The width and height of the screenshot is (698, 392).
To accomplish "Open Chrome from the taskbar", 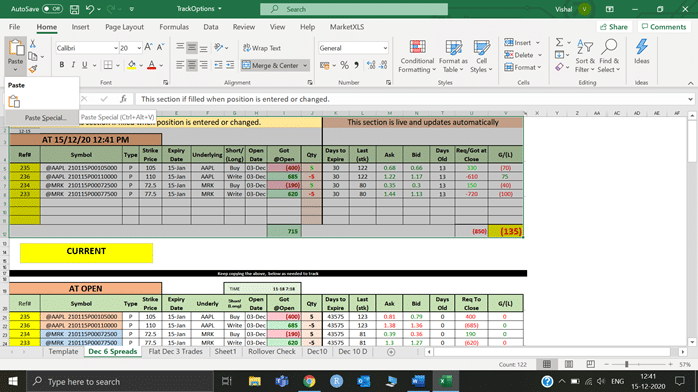I will 309,381.
